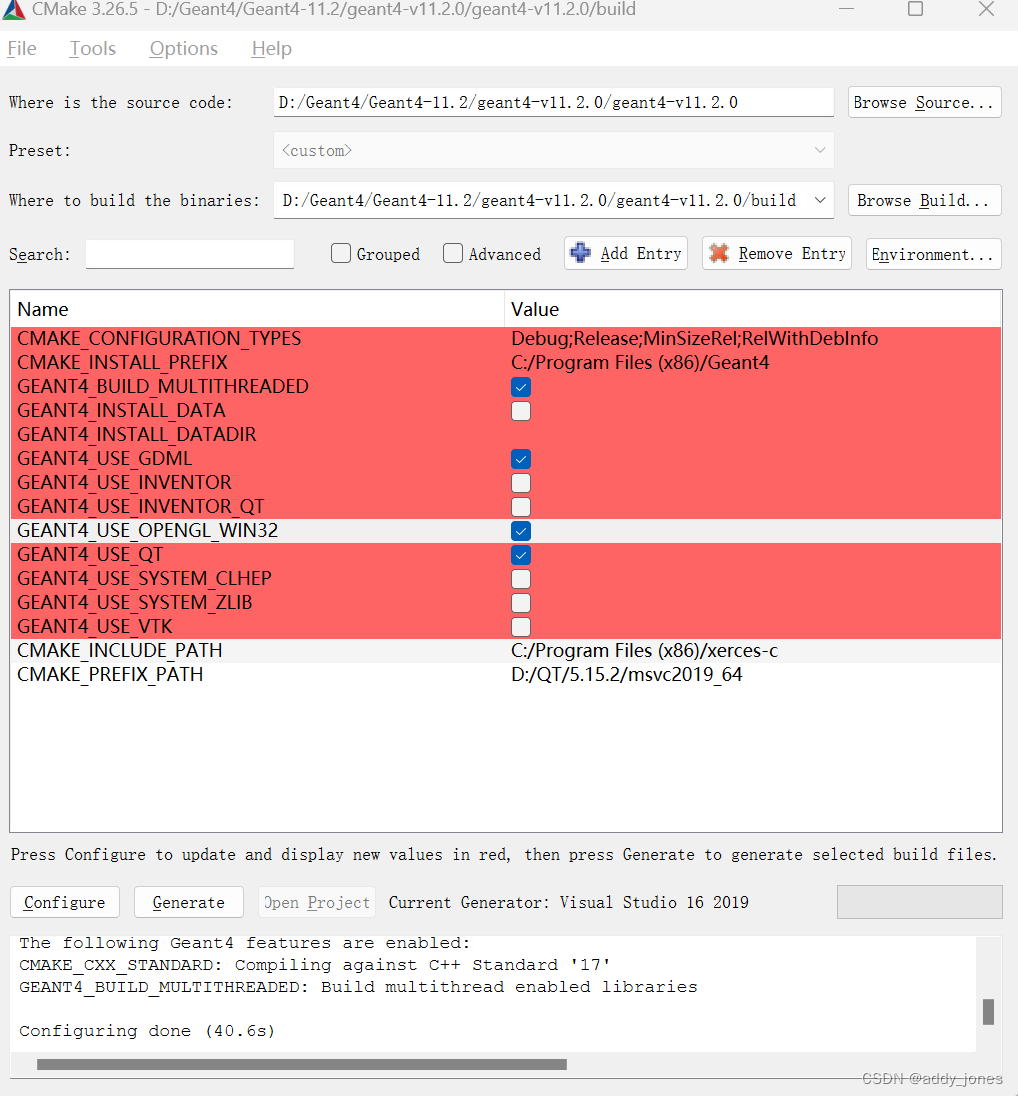Click the progress bar beside Current Generator
1018x1096 pixels.
tap(918, 902)
